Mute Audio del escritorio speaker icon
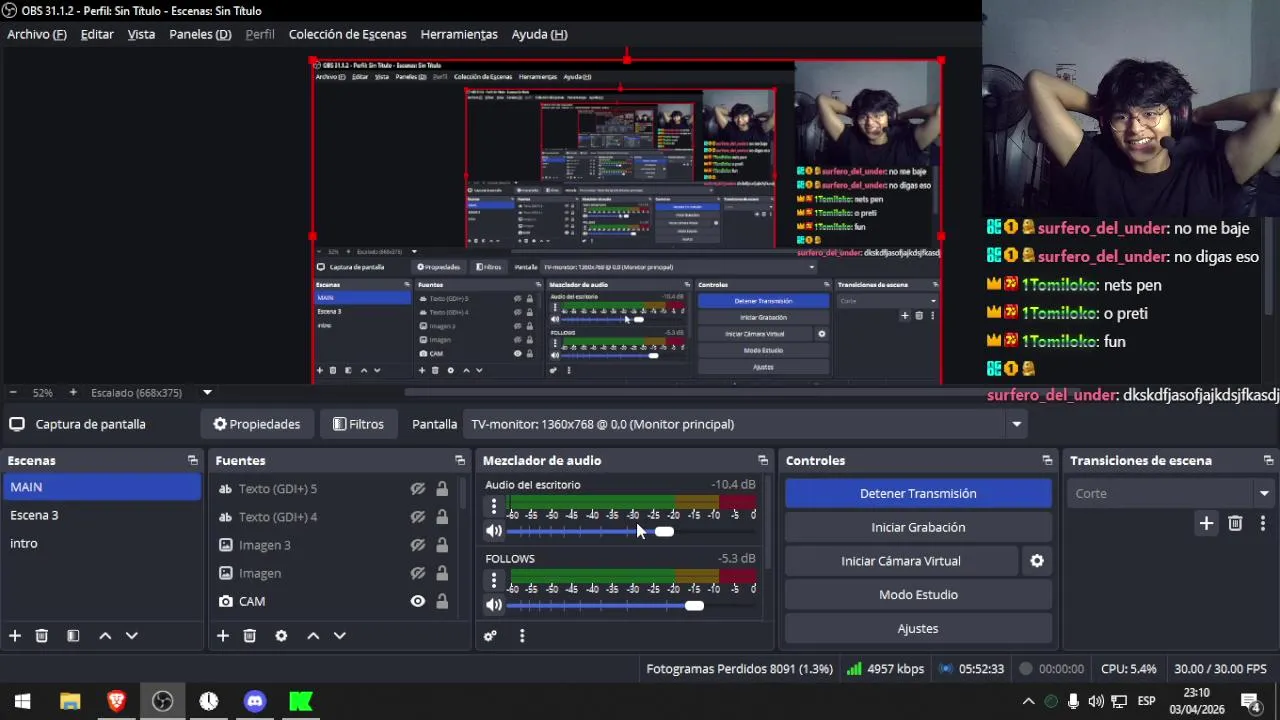 tap(494, 531)
